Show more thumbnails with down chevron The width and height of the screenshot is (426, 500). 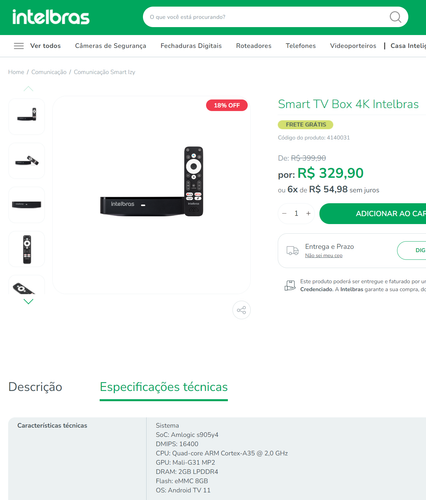(x=29, y=301)
